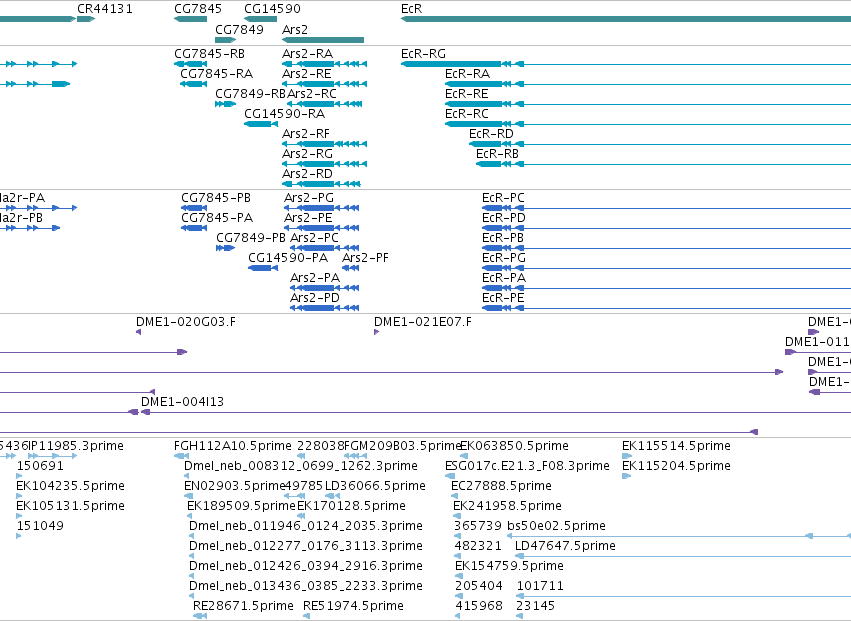Select protein Ars2-PF
This screenshot has height=621, width=851.
(x=365, y=258)
